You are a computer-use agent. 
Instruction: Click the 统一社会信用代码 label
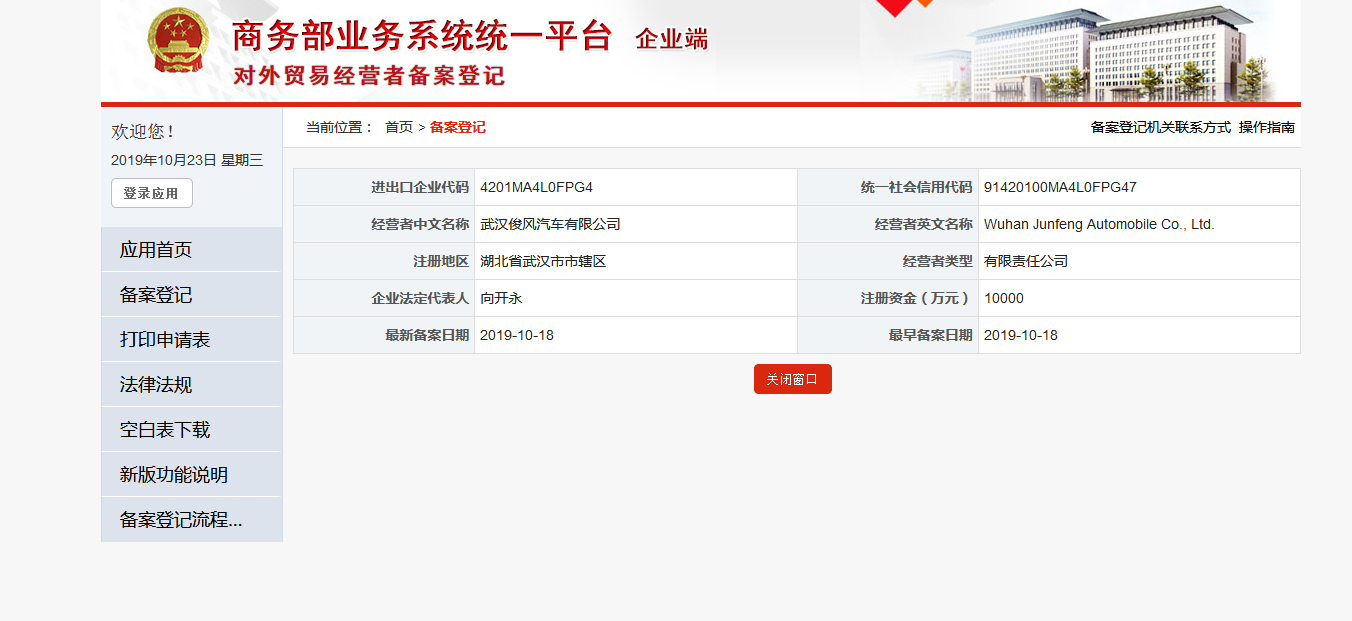click(917, 187)
